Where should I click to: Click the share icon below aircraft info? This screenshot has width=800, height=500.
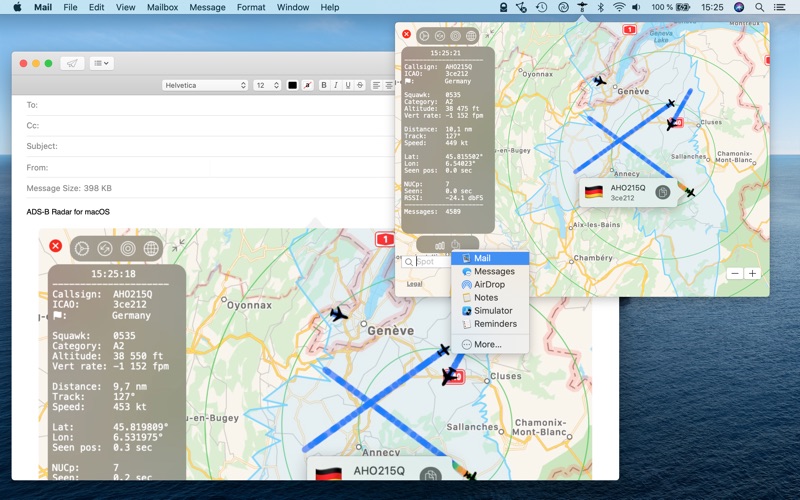pyautogui.click(x=456, y=245)
